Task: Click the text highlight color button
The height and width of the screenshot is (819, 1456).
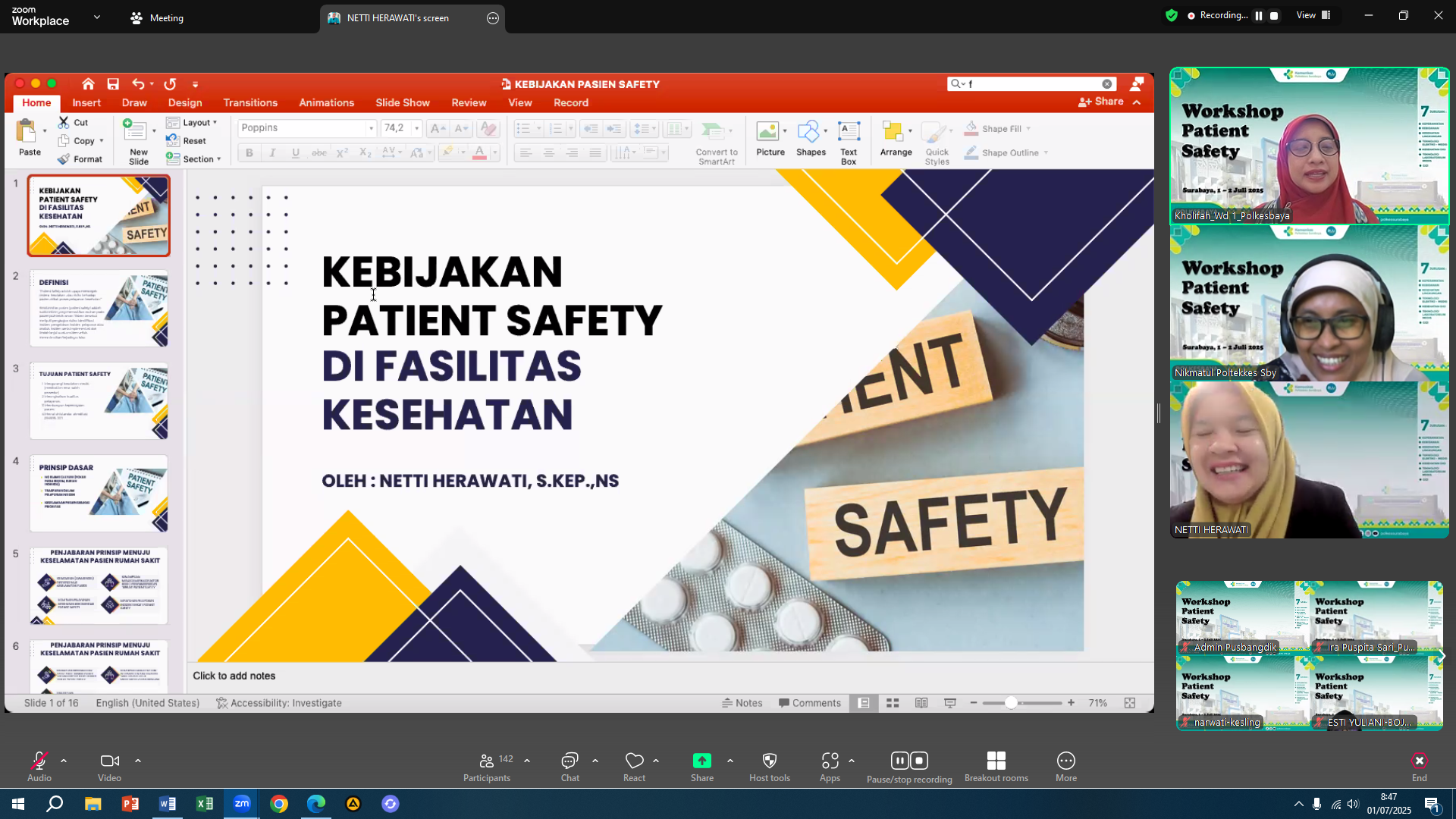Action: (447, 153)
